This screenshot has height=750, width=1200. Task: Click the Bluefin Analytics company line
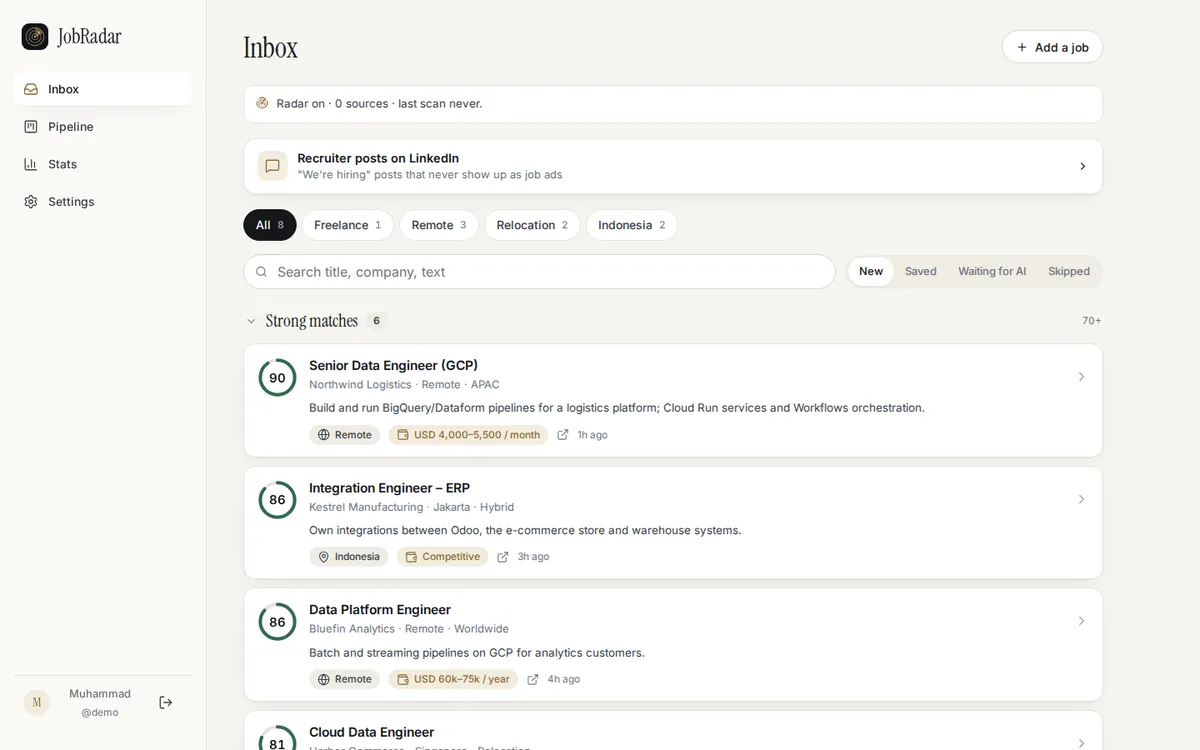point(408,629)
